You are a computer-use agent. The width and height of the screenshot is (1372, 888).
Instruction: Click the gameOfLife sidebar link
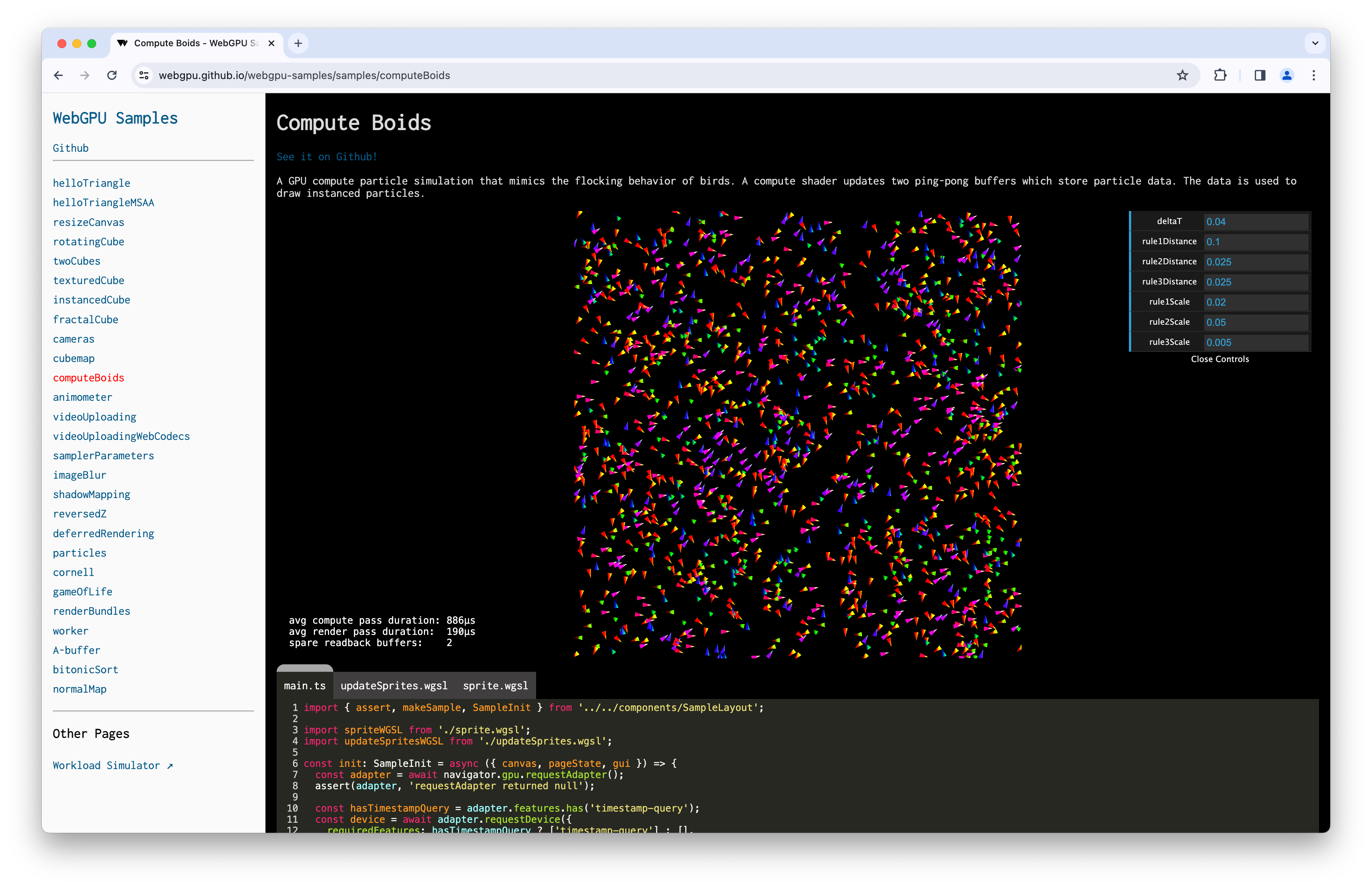coord(81,591)
